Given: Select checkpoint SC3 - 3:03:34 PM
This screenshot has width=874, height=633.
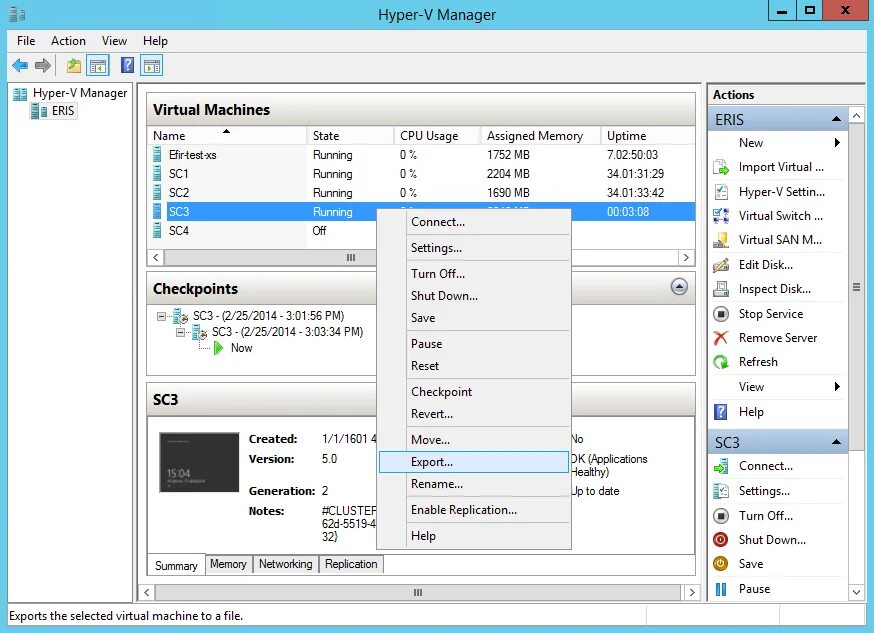Looking at the screenshot, I should click(287, 332).
